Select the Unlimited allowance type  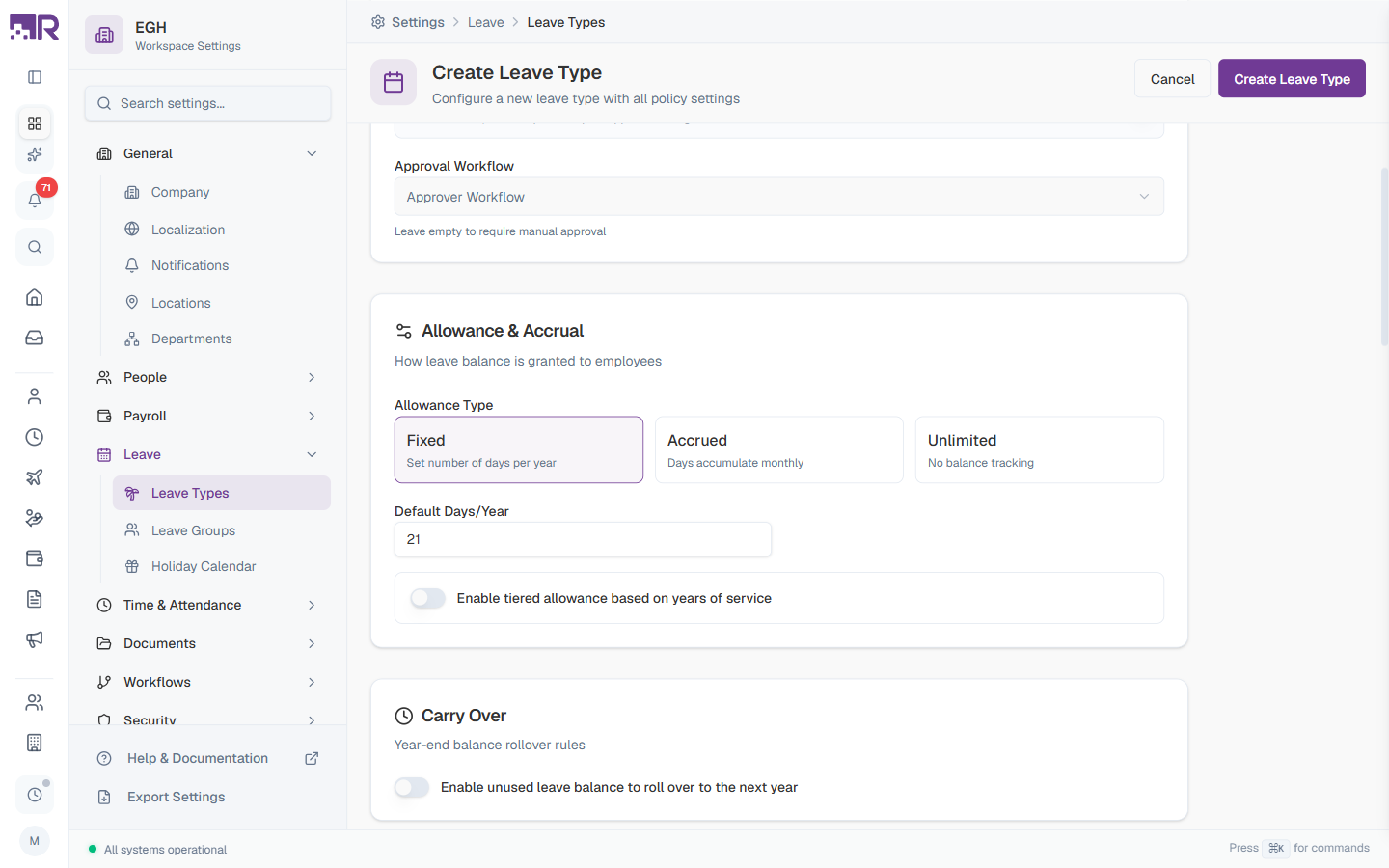[1040, 449]
